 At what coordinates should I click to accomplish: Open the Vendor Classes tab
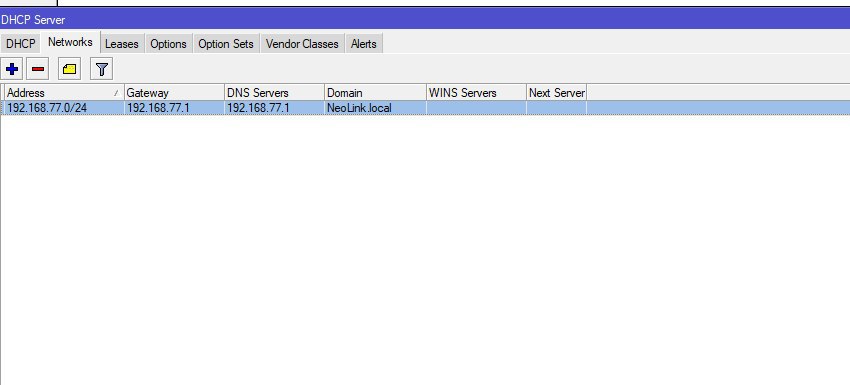click(x=302, y=44)
